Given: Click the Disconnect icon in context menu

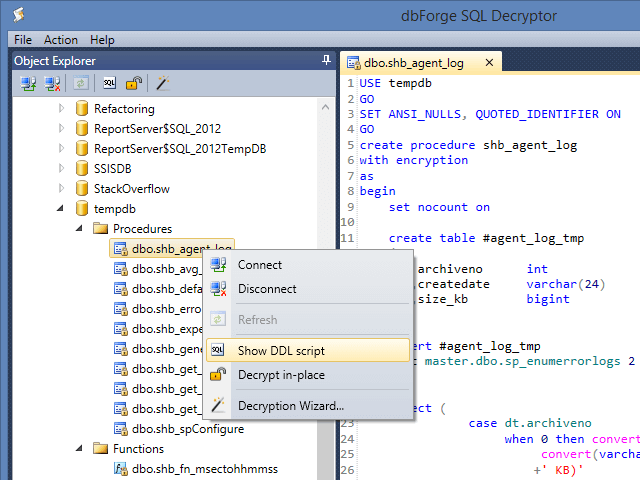Looking at the screenshot, I should coord(218,289).
